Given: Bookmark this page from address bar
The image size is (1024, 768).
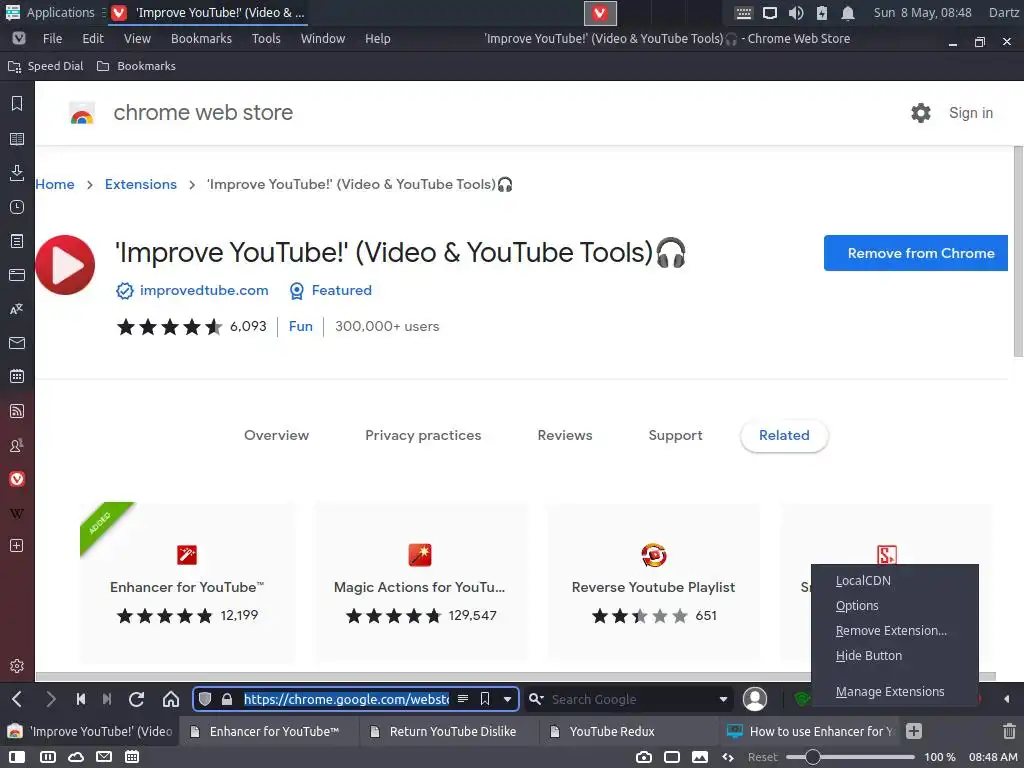Looking at the screenshot, I should (x=485, y=699).
